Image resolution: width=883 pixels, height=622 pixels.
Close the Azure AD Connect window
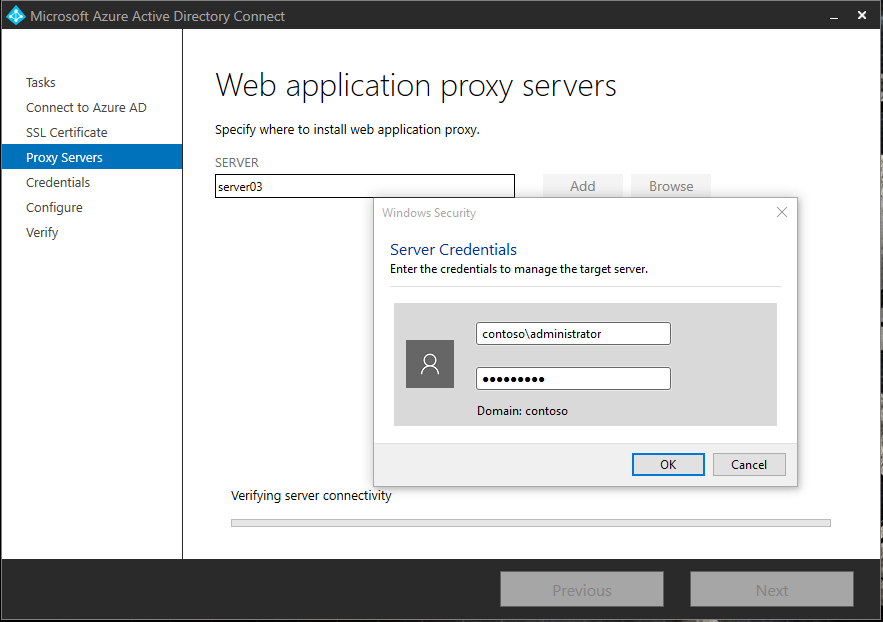[862, 15]
